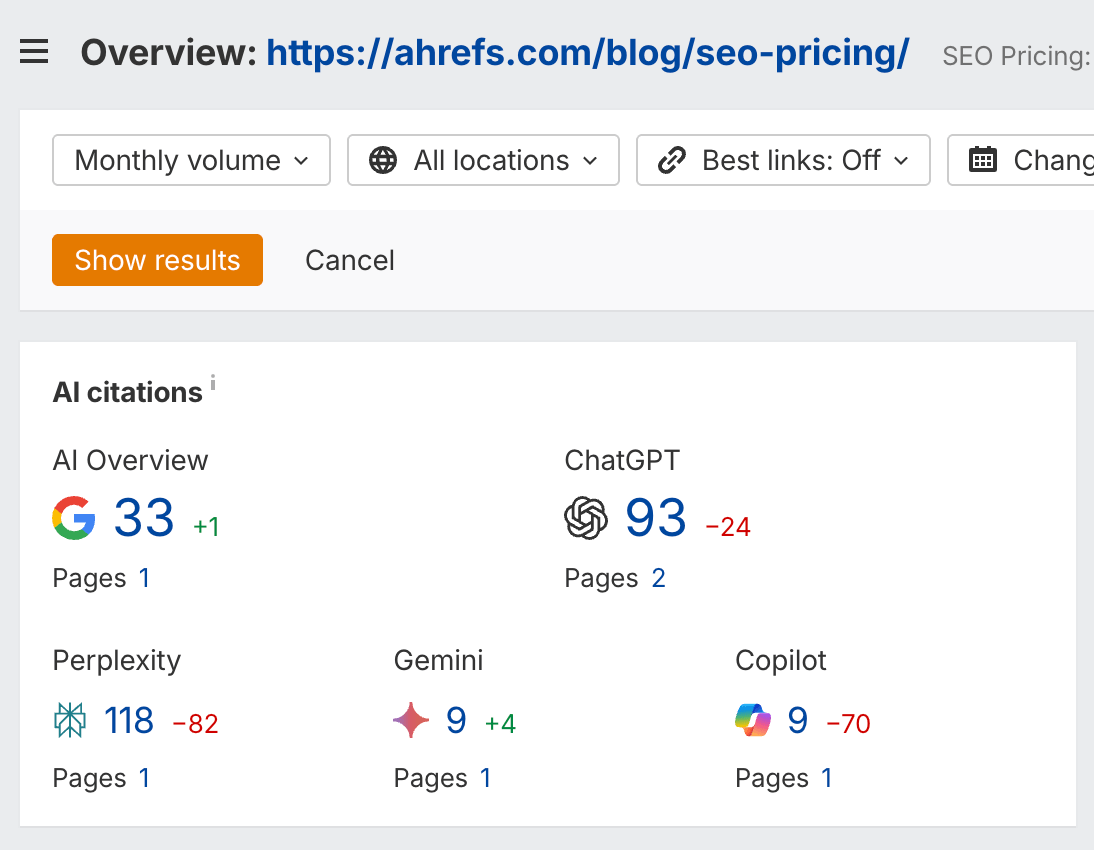This screenshot has height=850, width=1094.
Task: Click Pages count under Perplexity
Action: tap(145, 778)
